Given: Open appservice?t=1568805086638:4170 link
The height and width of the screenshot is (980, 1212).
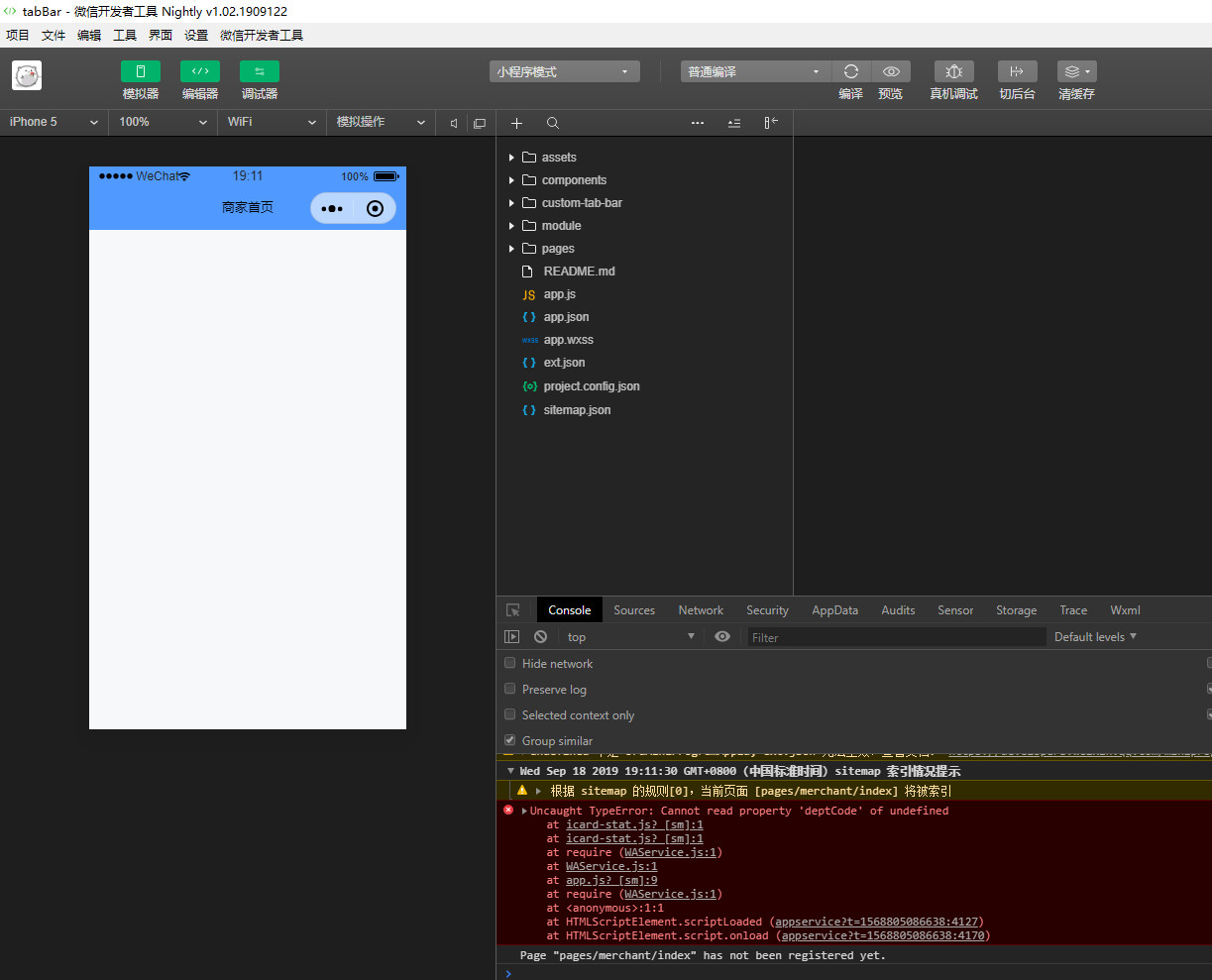Looking at the screenshot, I should click(883, 935).
